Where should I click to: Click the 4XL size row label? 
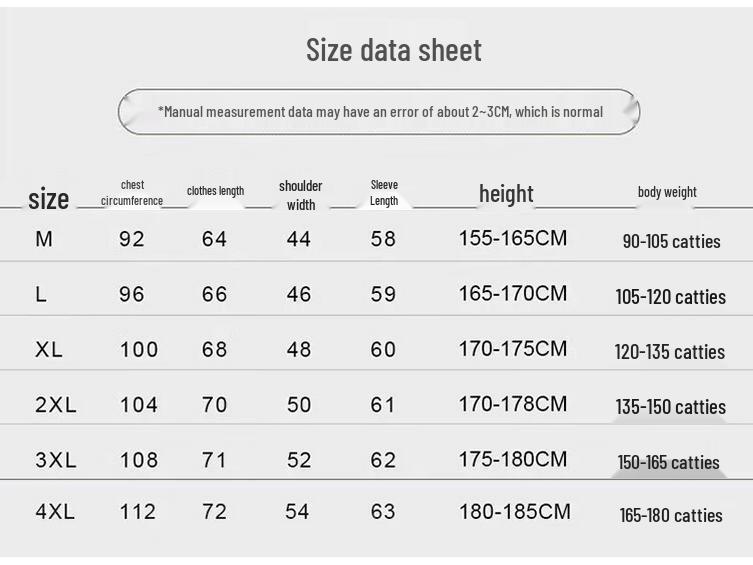(x=55, y=511)
